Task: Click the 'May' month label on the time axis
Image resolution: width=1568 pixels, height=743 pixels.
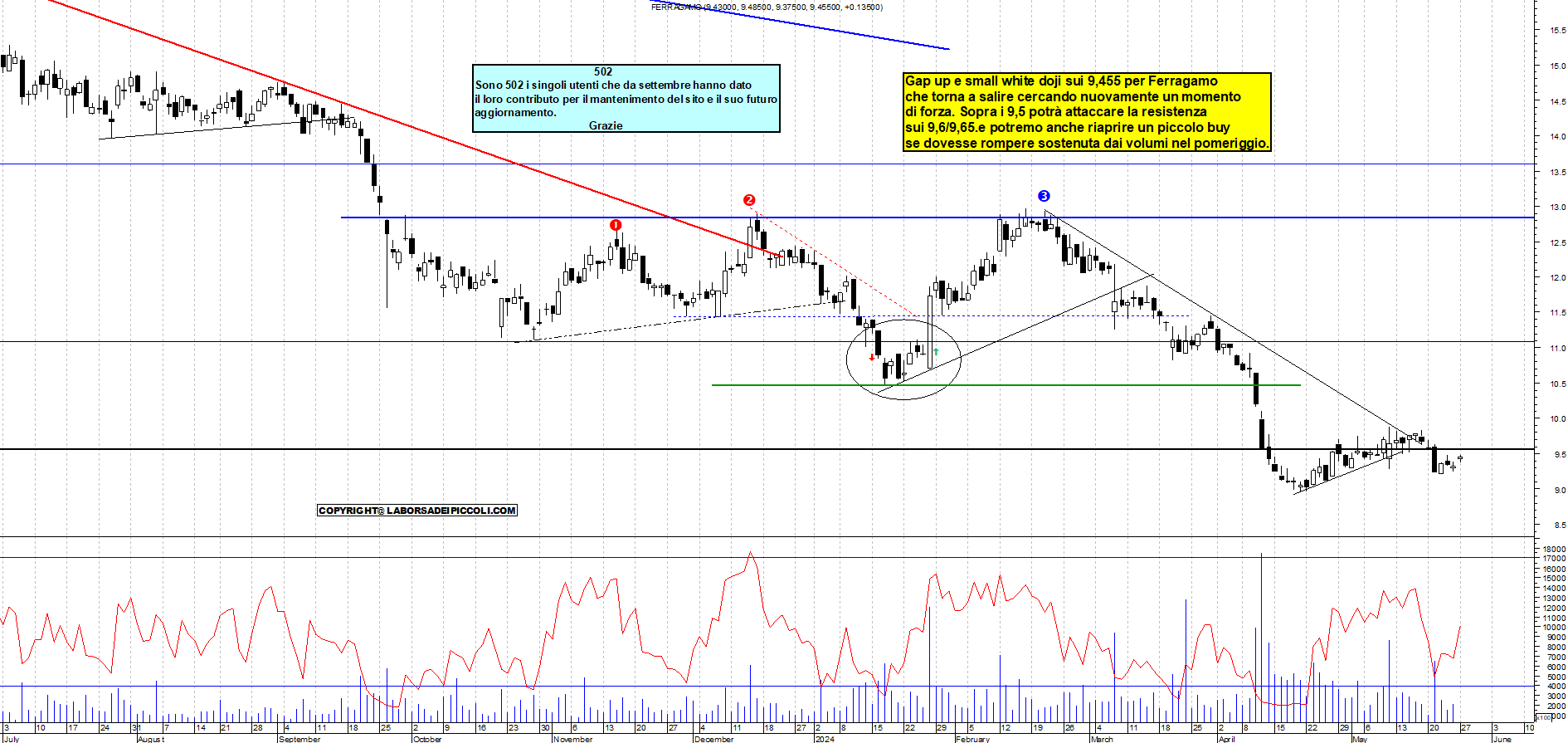Action: pyautogui.click(x=1359, y=739)
